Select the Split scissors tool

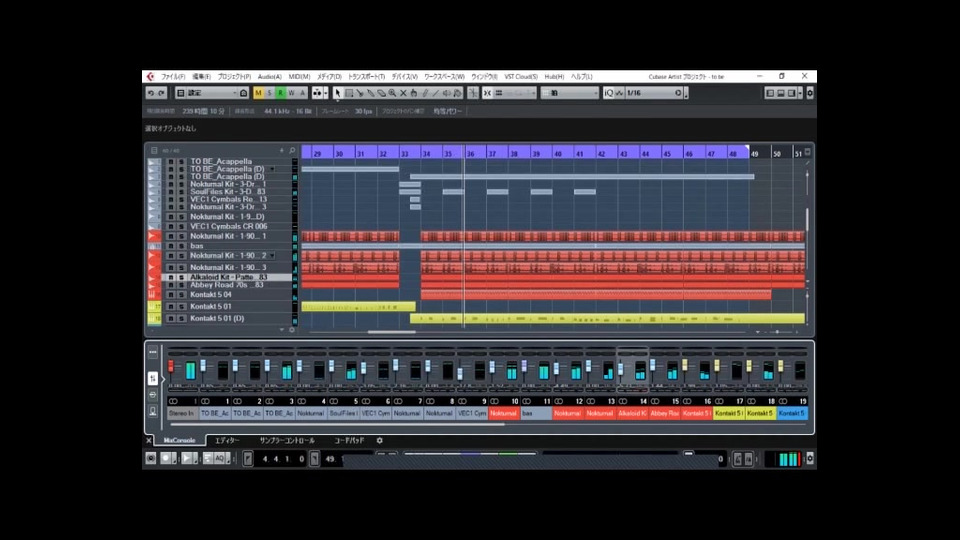click(x=360, y=93)
